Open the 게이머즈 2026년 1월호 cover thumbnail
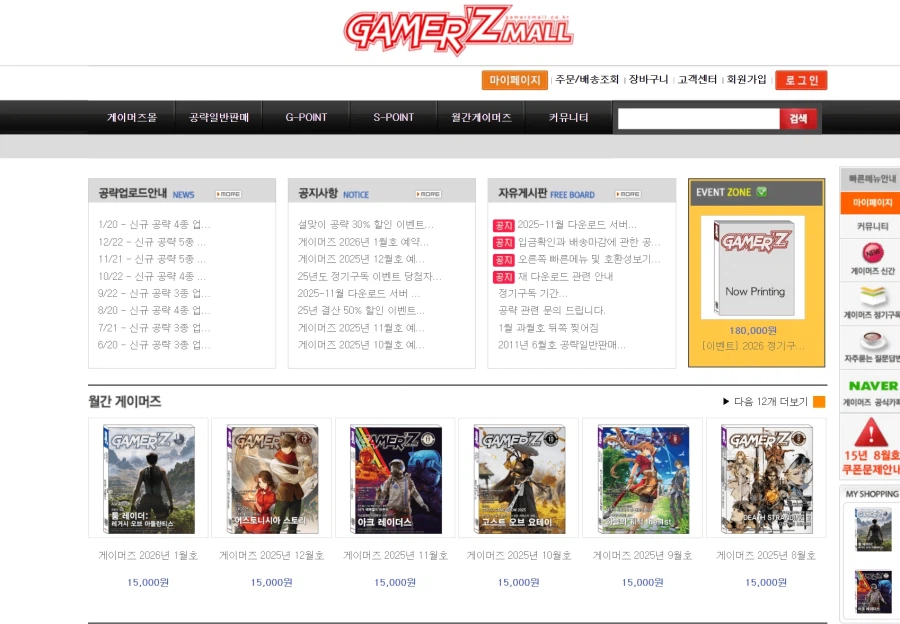 click(x=148, y=476)
